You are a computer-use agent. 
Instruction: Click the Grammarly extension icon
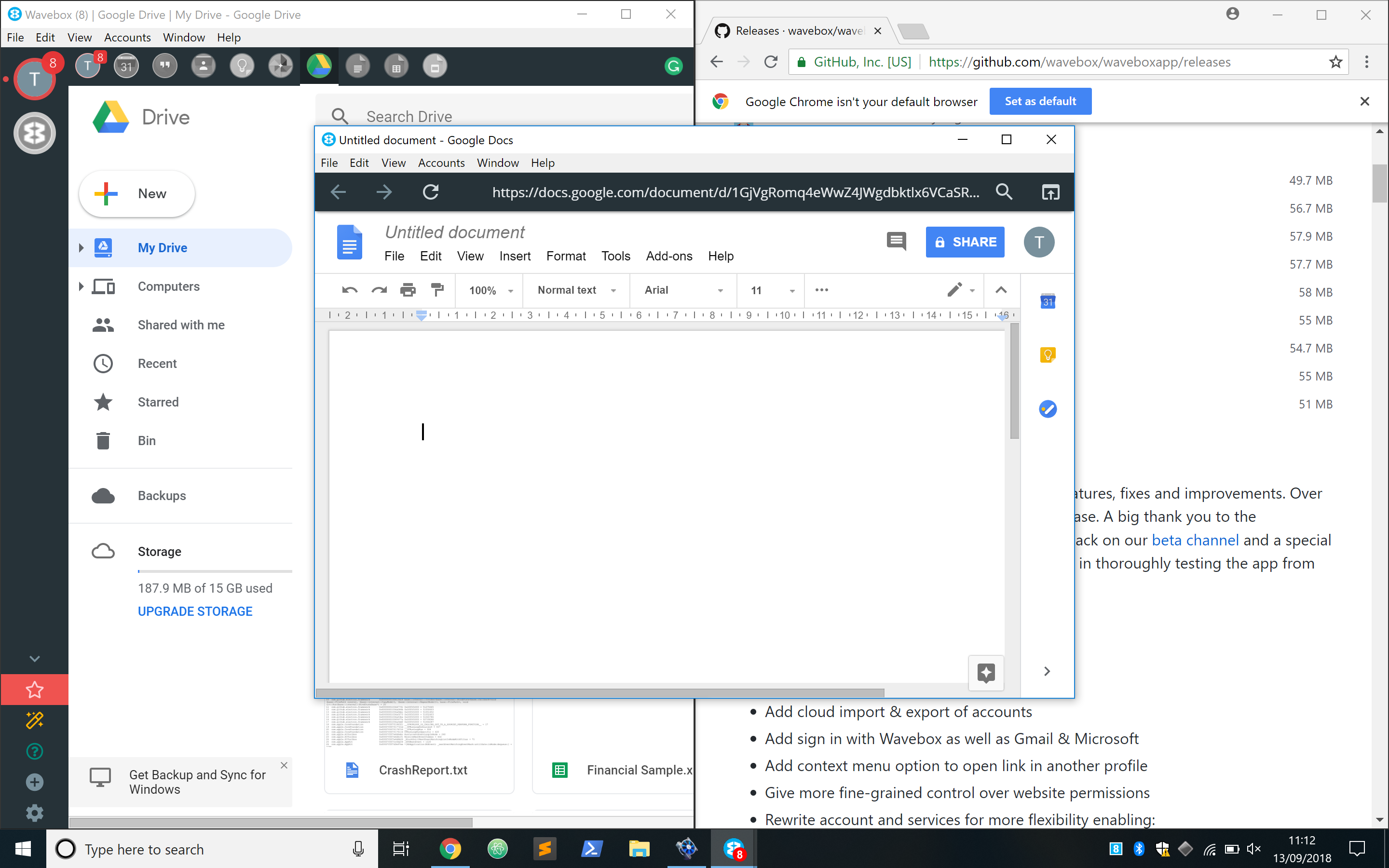coord(673,67)
